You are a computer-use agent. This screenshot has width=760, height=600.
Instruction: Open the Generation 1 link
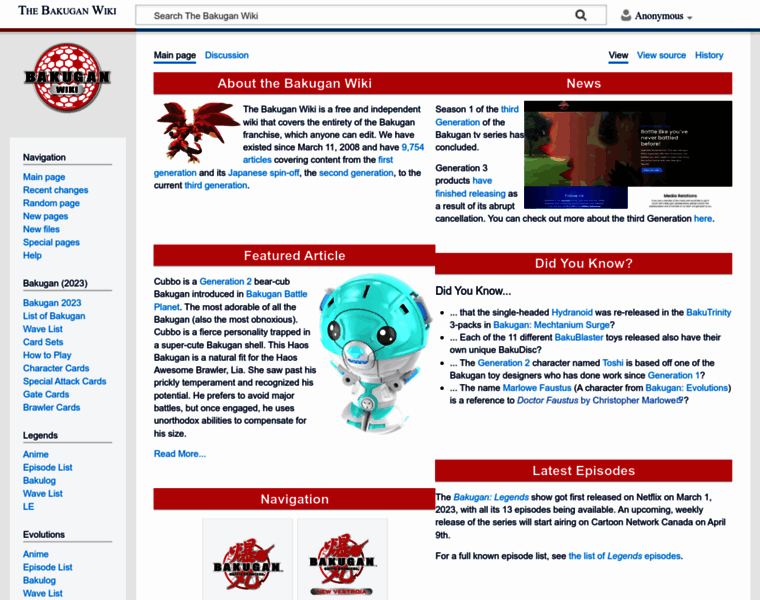[674, 376]
